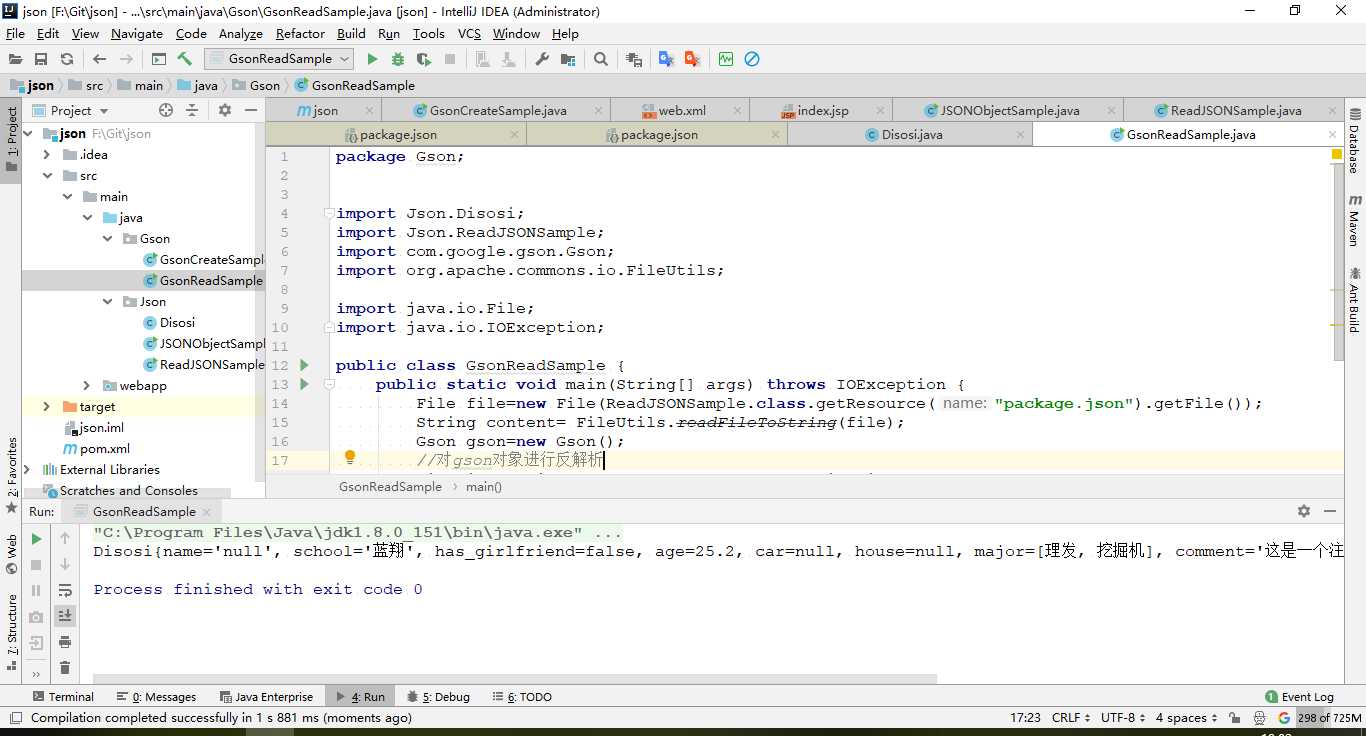The width and height of the screenshot is (1366, 736).
Task: Build the project with the hammer icon
Action: click(185, 59)
